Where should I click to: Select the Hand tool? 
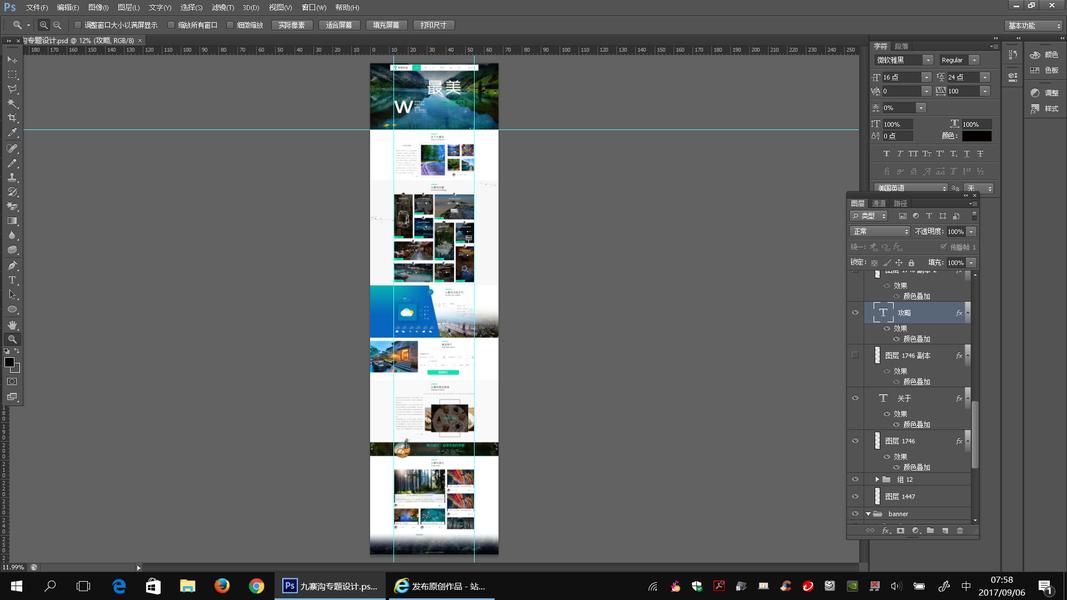point(12,324)
